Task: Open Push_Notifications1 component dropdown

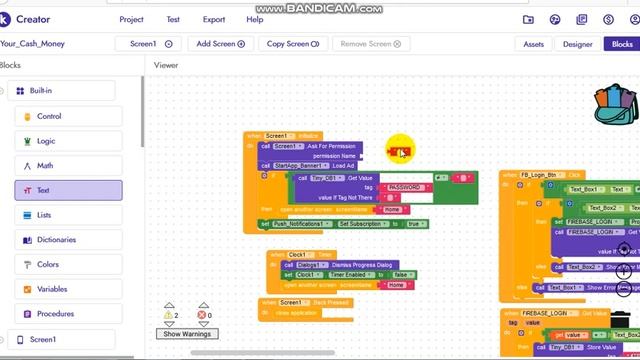Action: (x=302, y=224)
